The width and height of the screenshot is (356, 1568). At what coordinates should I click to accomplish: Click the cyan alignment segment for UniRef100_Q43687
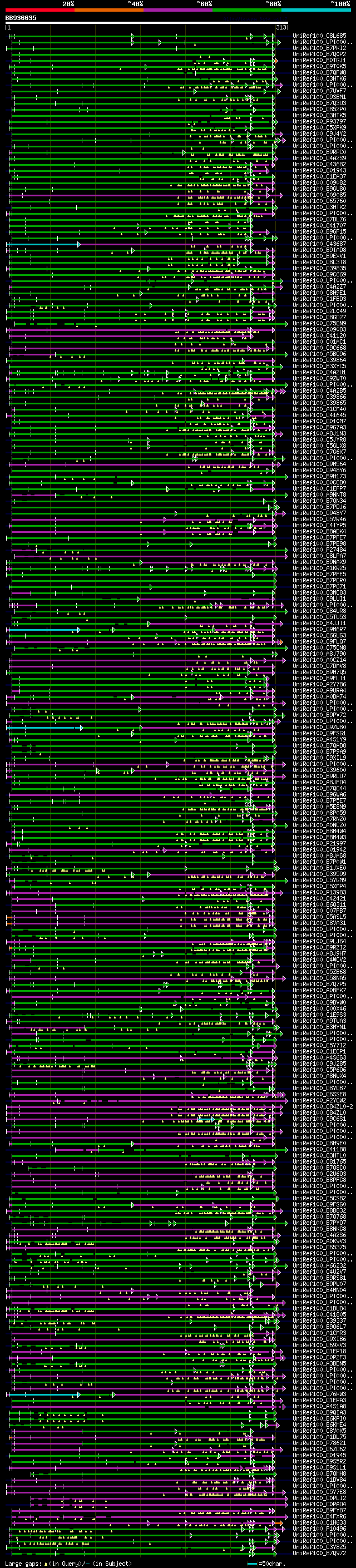[x=43, y=244]
